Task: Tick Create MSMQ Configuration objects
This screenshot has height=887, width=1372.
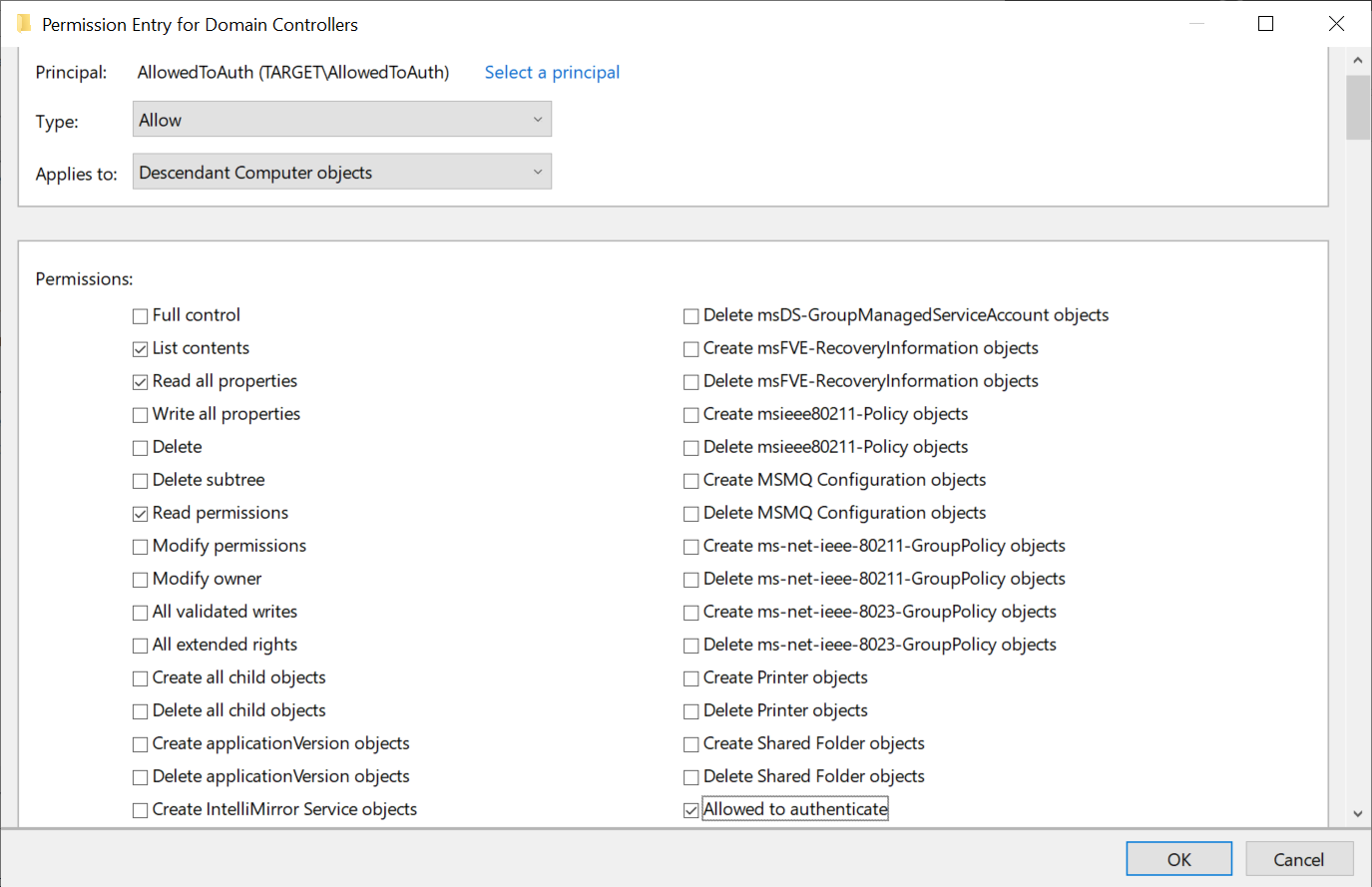Action: (x=691, y=481)
